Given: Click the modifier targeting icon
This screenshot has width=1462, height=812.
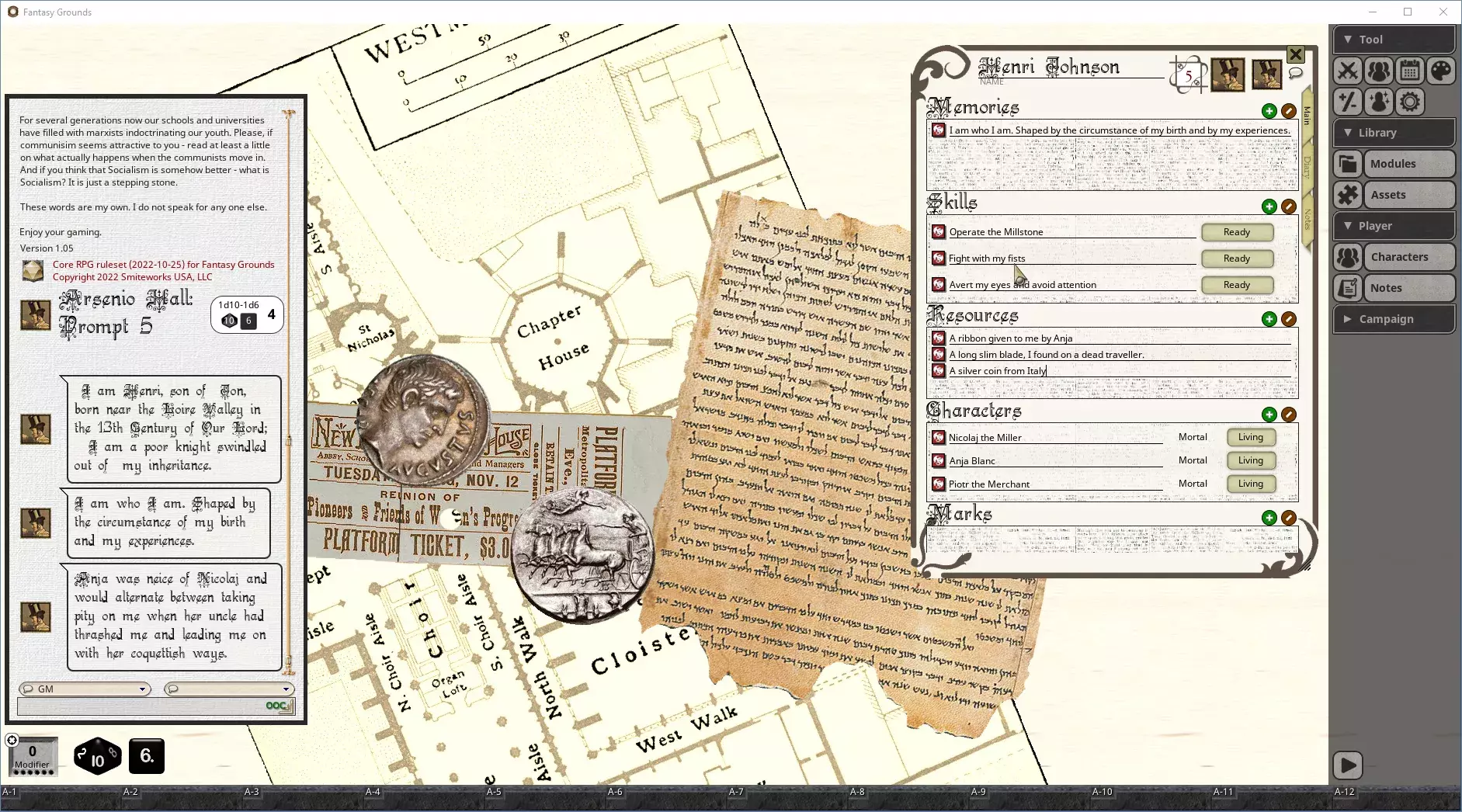Looking at the screenshot, I should [x=12, y=740].
